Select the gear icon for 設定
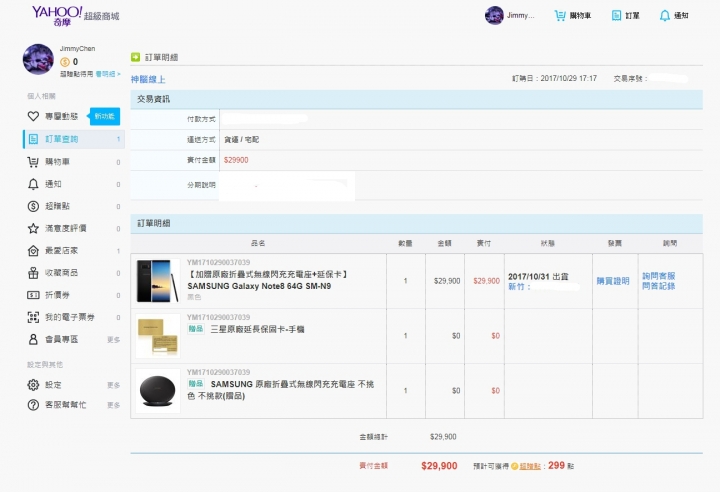Image resolution: width=720 pixels, height=492 pixels. tap(33, 385)
